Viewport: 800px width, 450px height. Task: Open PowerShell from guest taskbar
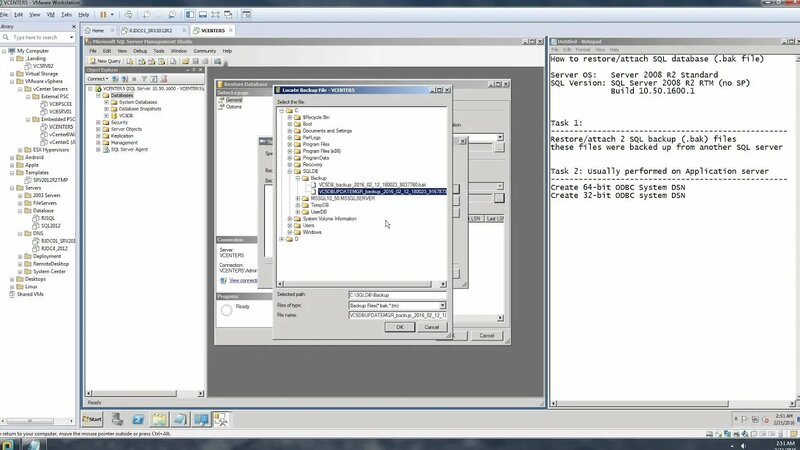click(138, 419)
